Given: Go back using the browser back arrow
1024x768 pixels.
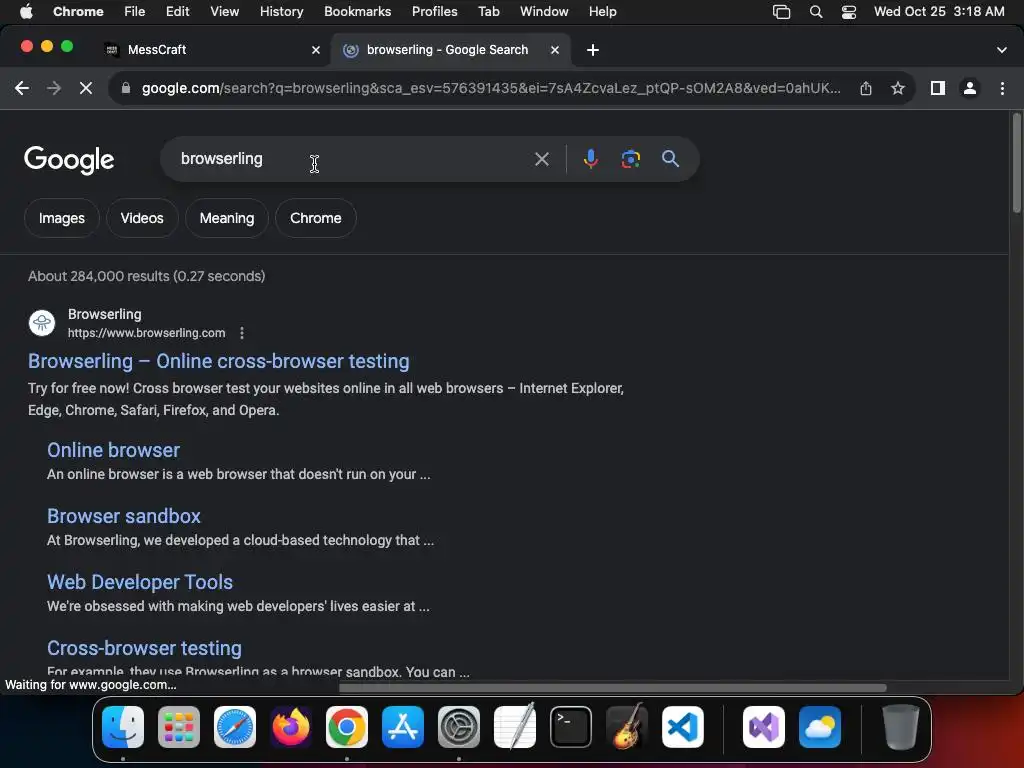Looking at the screenshot, I should point(22,88).
